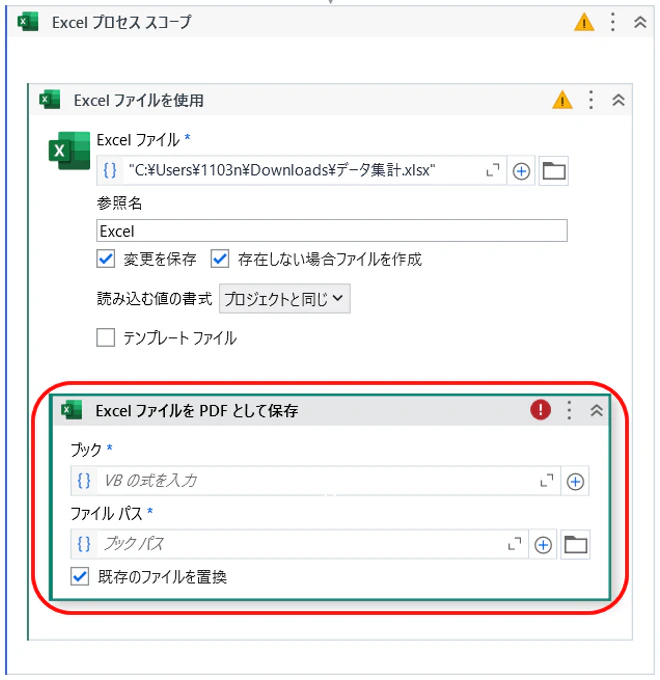This screenshot has height=680, width=660.
Task: Click red error icon on PDF として保存
Action: pyautogui.click(x=540, y=410)
